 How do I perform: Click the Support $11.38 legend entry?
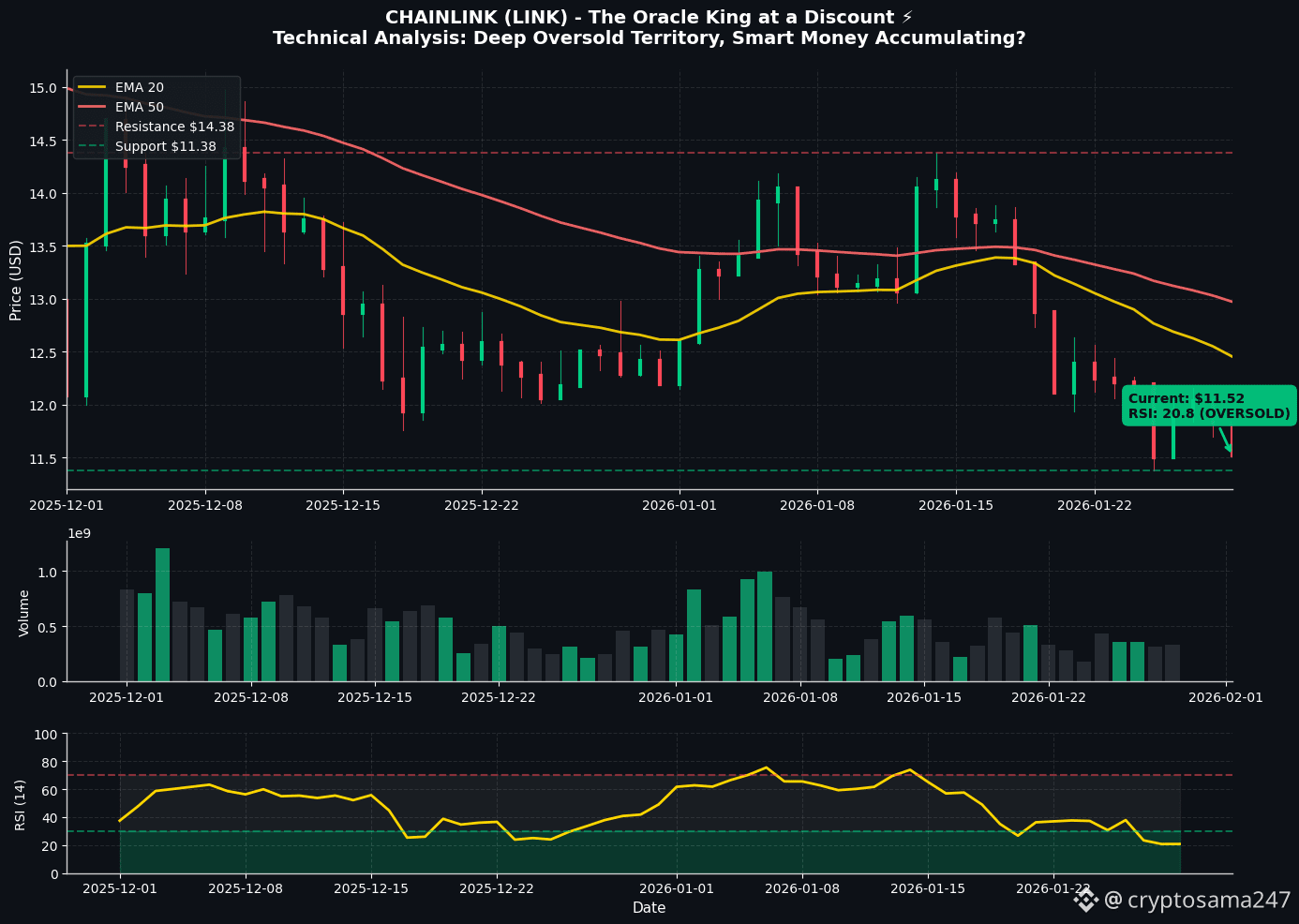[147, 146]
